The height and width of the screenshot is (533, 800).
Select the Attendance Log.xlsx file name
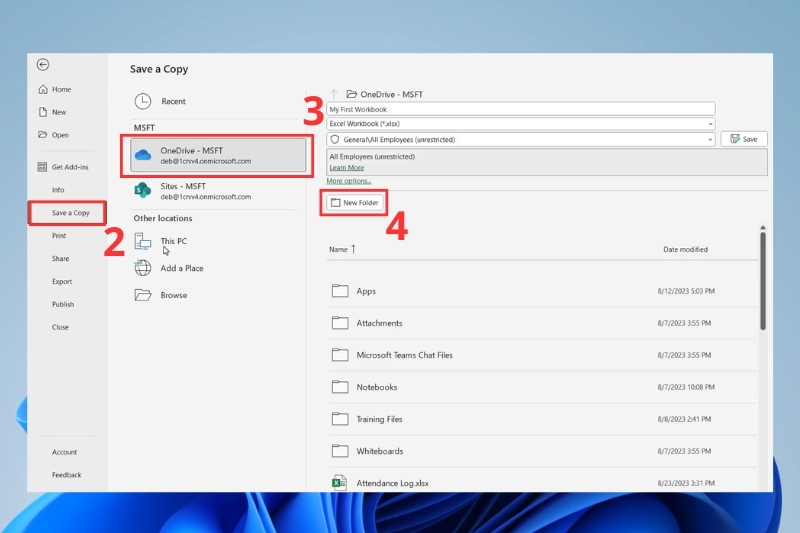coord(392,483)
